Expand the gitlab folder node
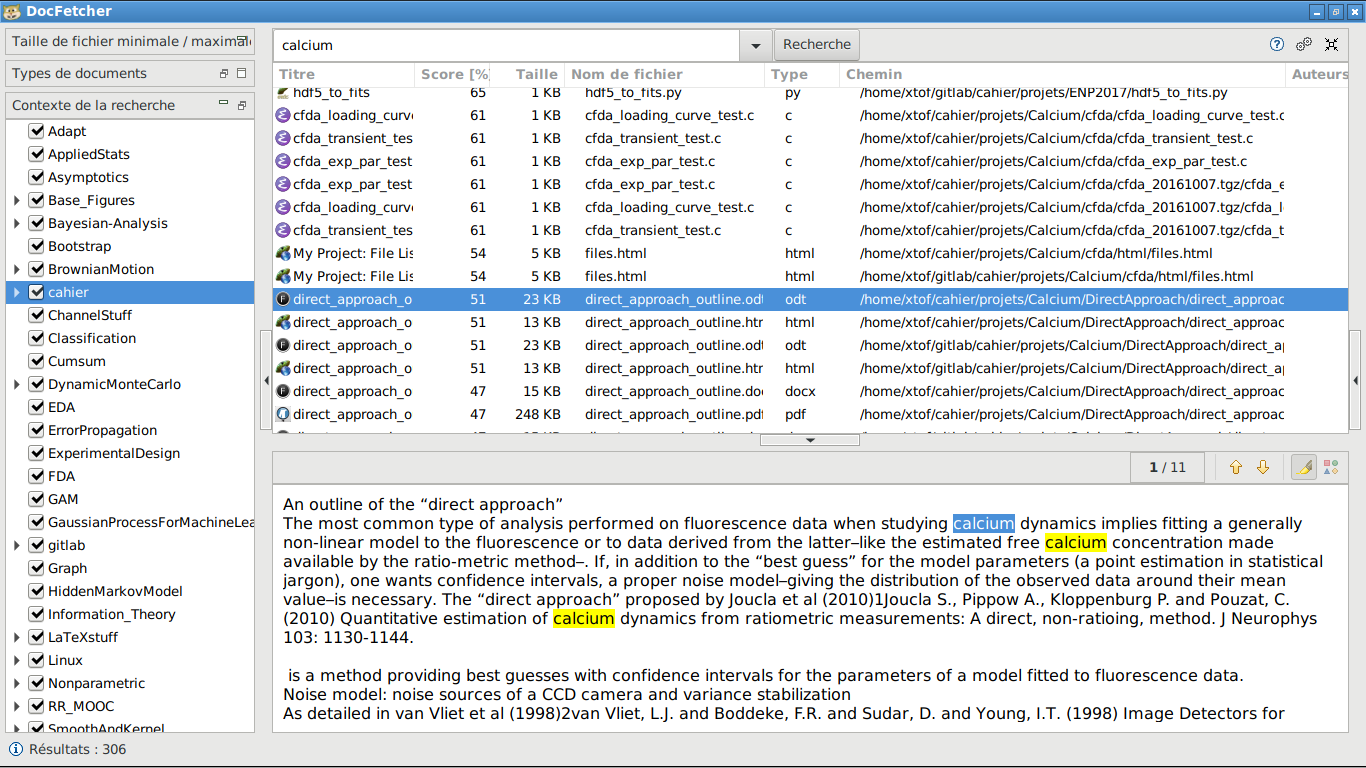The height and width of the screenshot is (768, 1366). 17,545
